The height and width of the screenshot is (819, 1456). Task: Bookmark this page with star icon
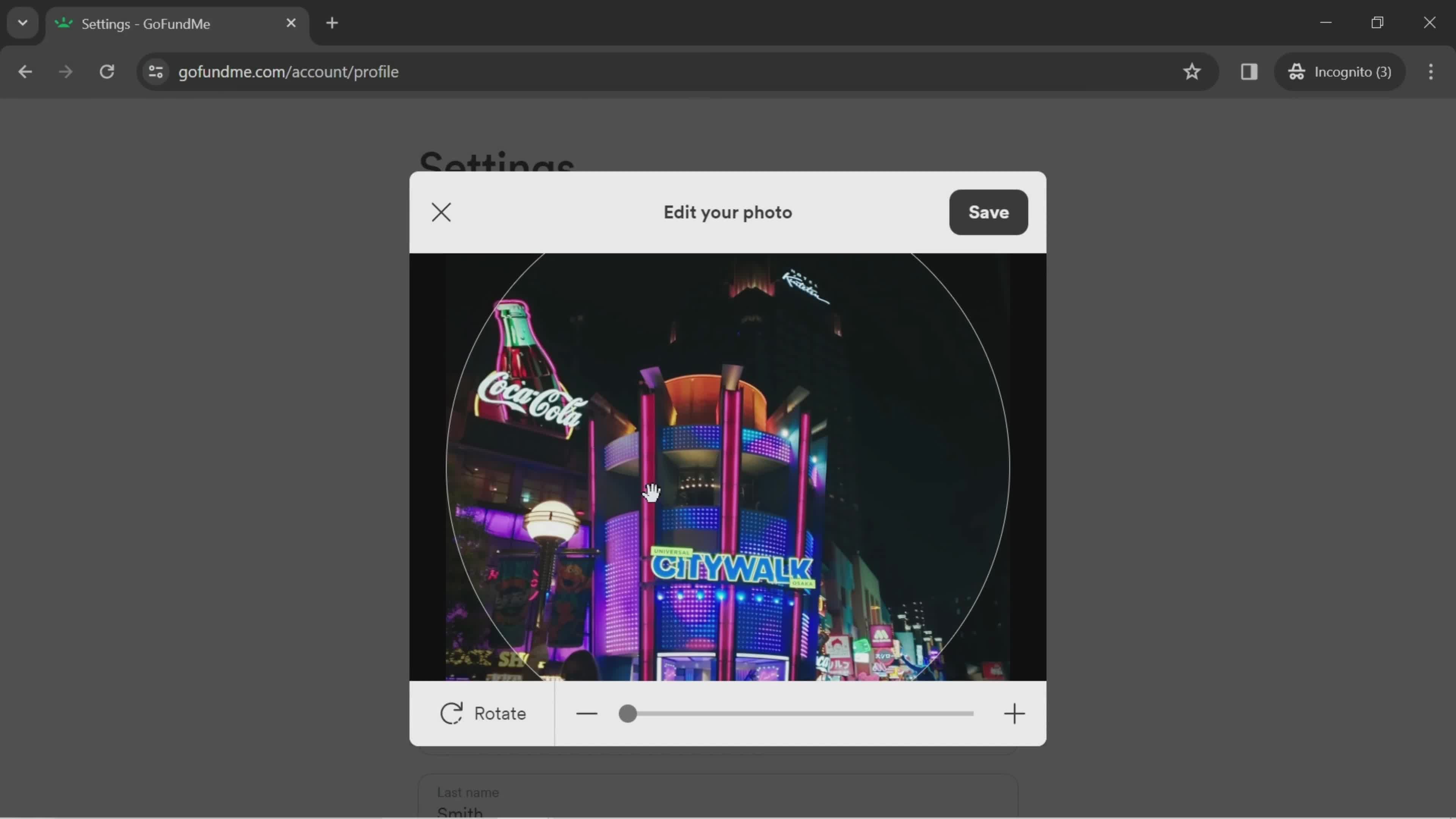pos(1191,72)
